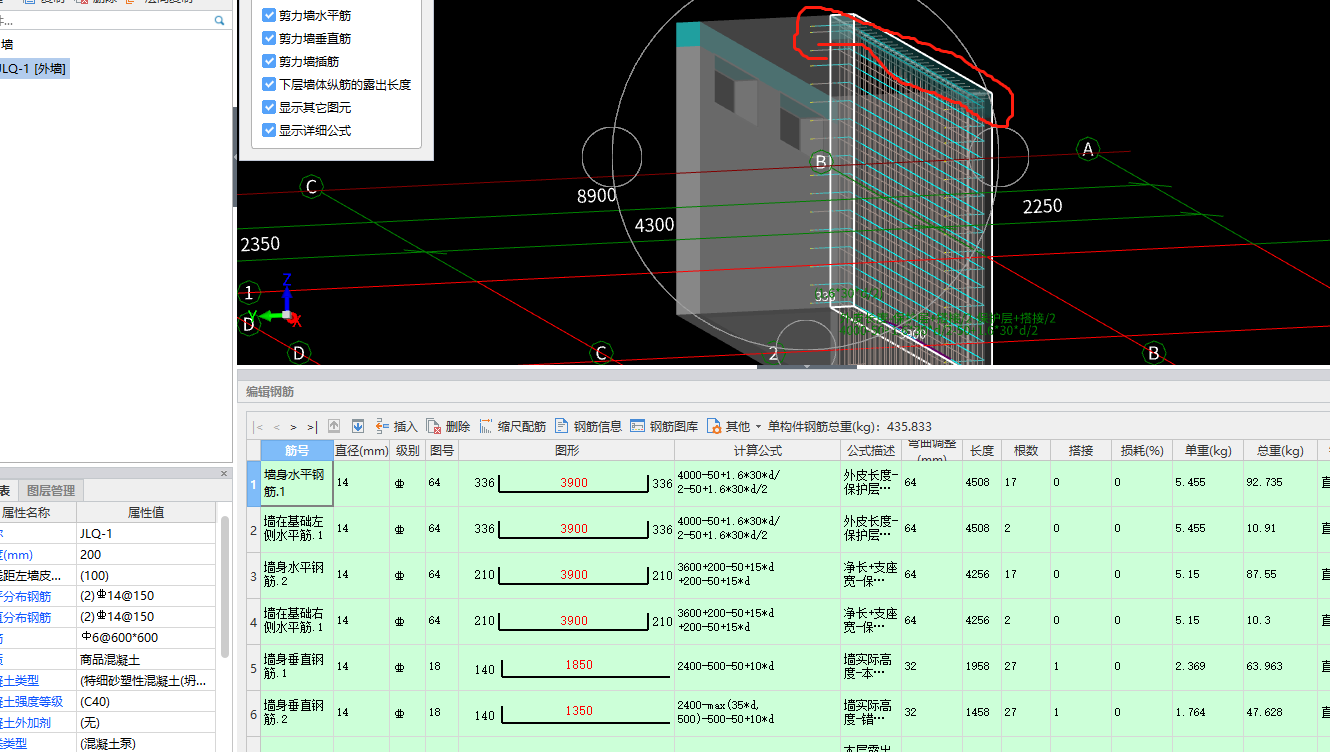Go to previous rebar record arrow
The height and width of the screenshot is (752, 1330).
pos(277,426)
